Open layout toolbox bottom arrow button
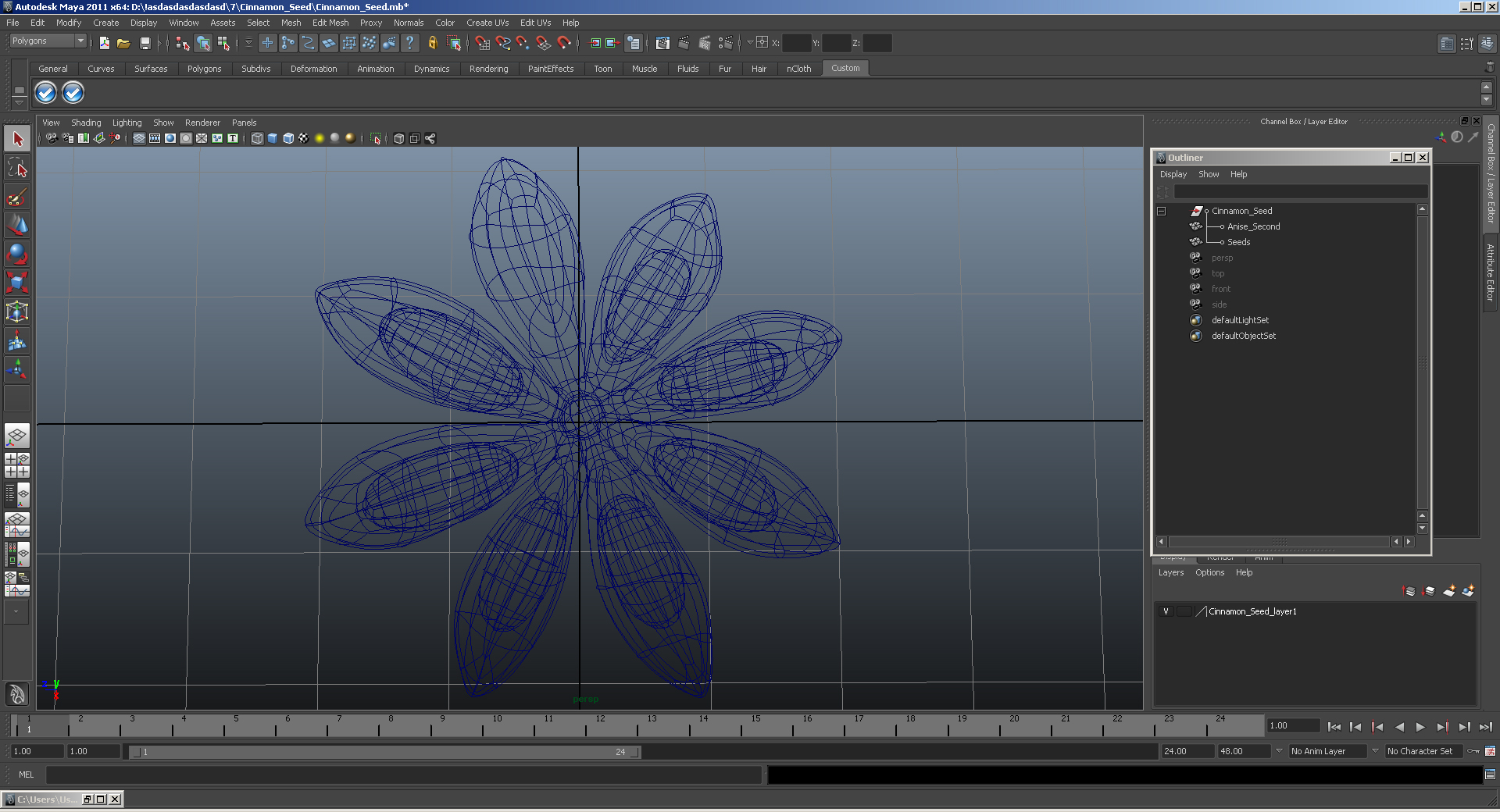 coord(17,612)
